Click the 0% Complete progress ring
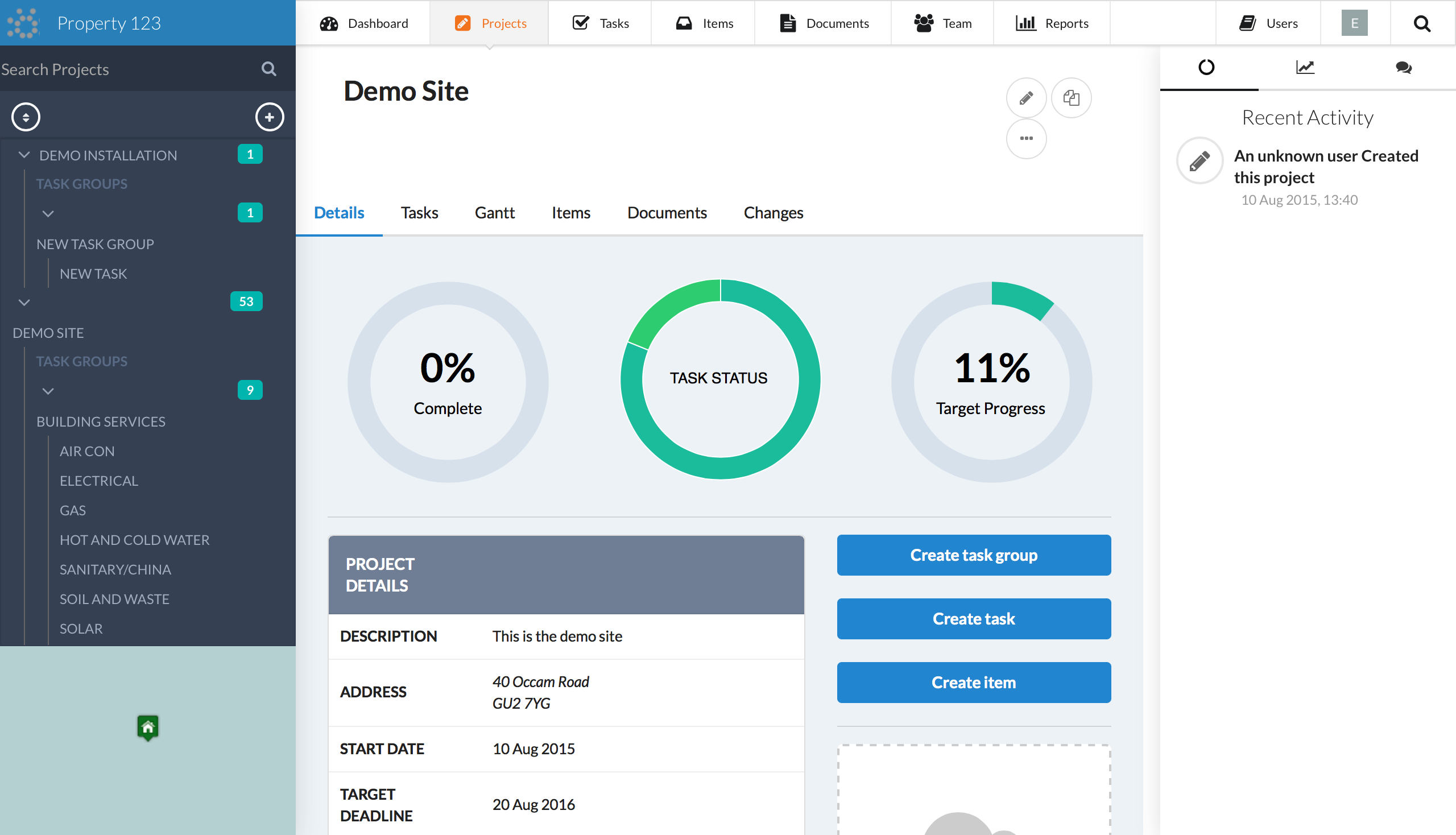Viewport: 1456px width, 835px height. tap(448, 381)
